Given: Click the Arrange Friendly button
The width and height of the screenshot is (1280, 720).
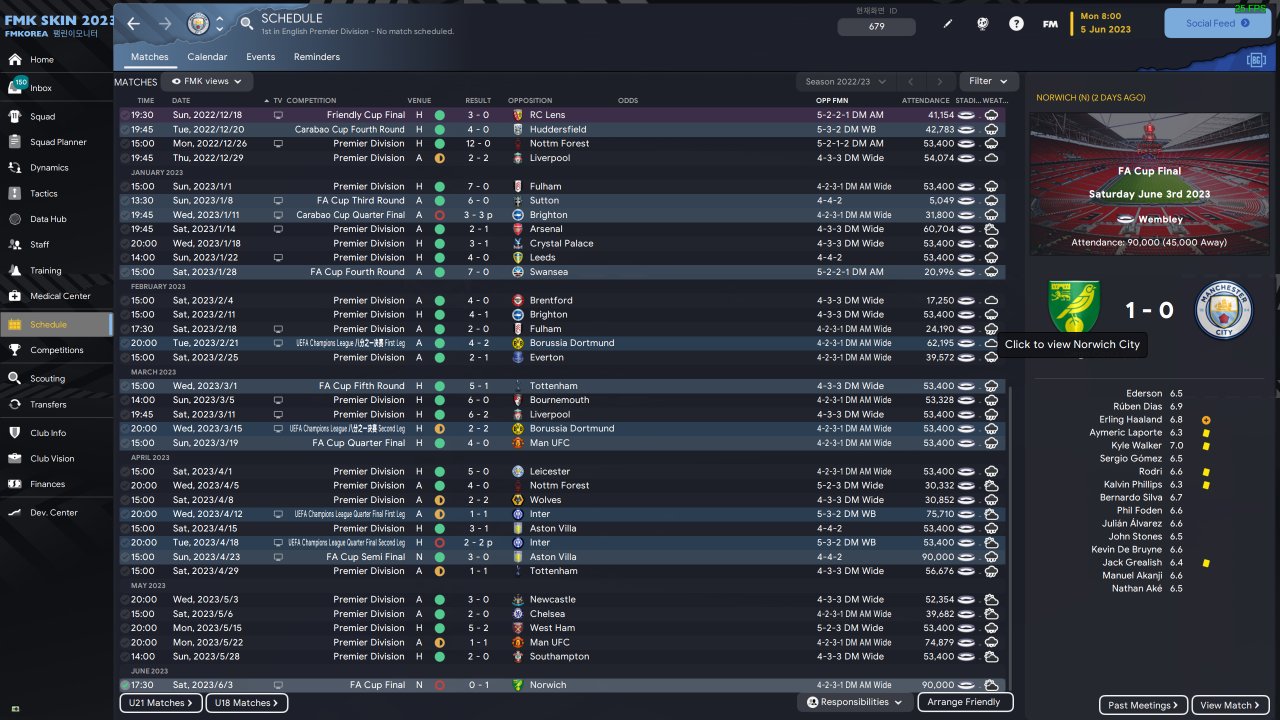Looking at the screenshot, I should (964, 702).
